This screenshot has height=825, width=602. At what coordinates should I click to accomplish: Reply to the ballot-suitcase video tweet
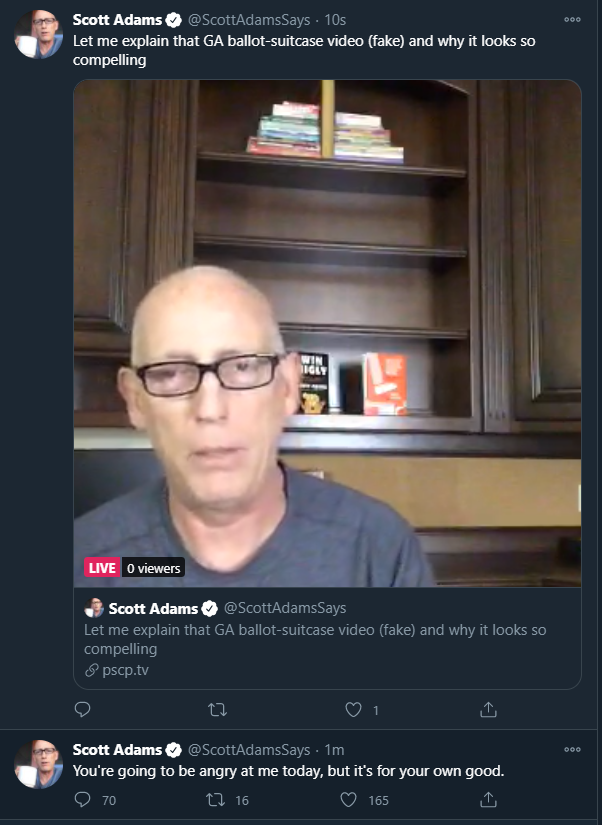(x=83, y=710)
